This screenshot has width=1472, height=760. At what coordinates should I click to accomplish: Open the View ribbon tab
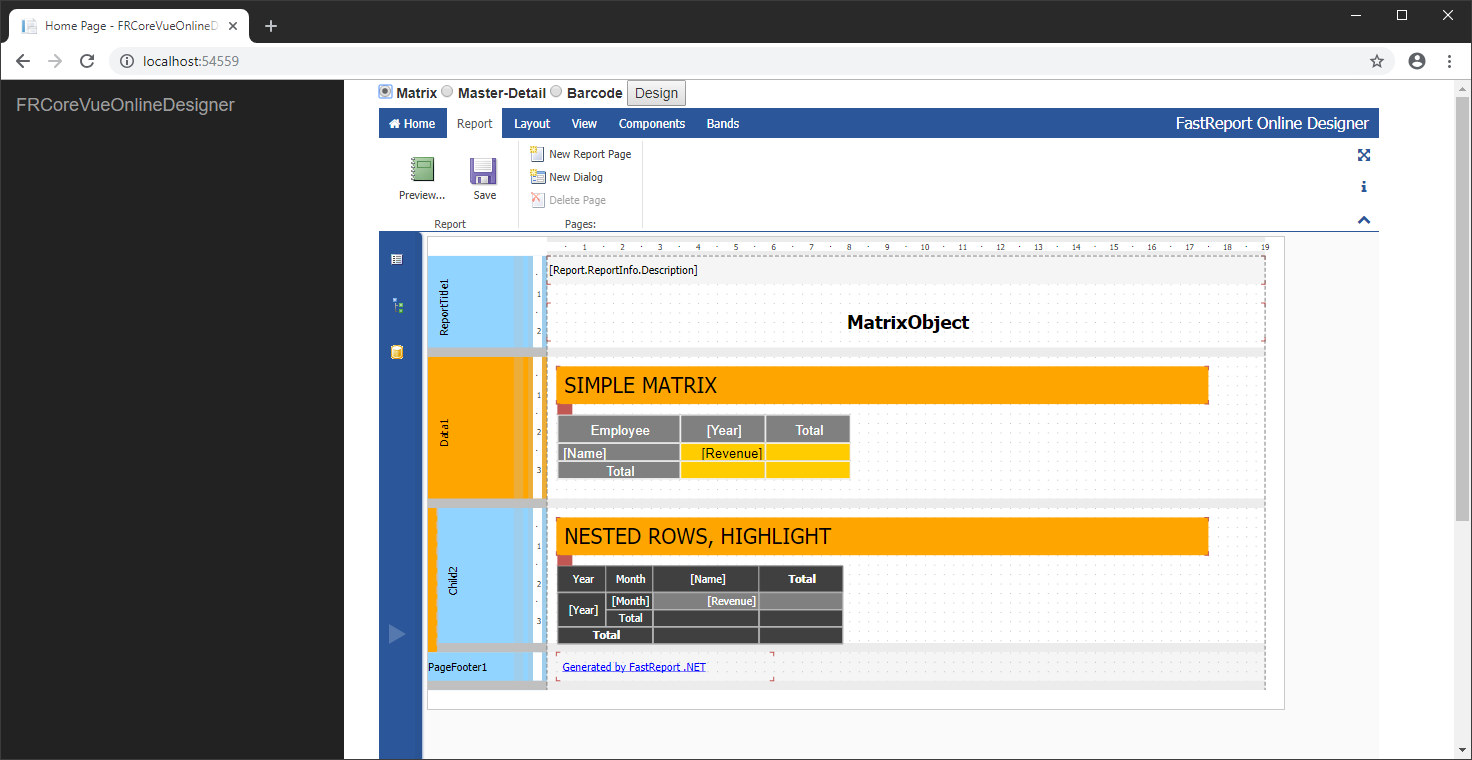tap(584, 124)
